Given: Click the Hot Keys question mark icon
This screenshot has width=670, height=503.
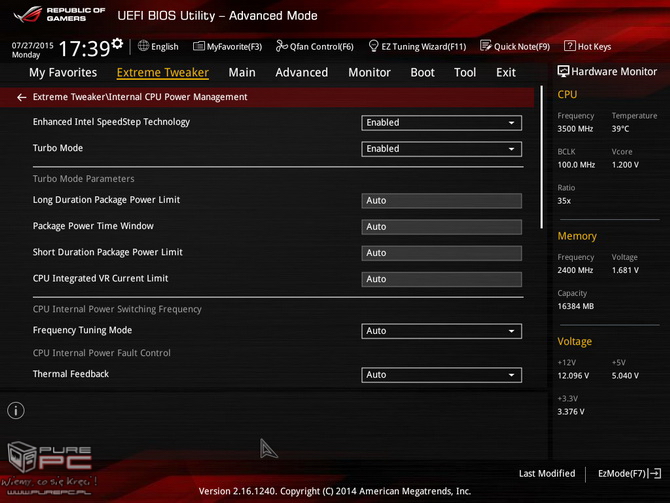Looking at the screenshot, I should click(x=570, y=46).
